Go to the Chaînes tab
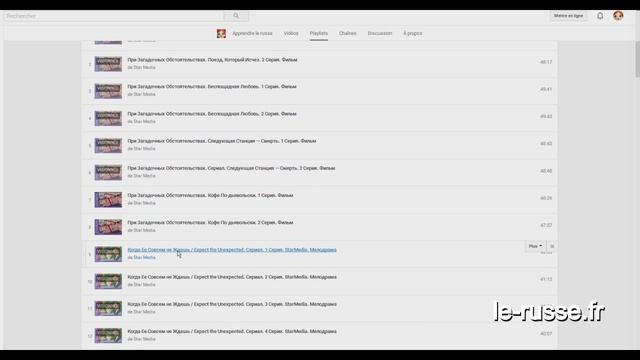 pos(347,33)
